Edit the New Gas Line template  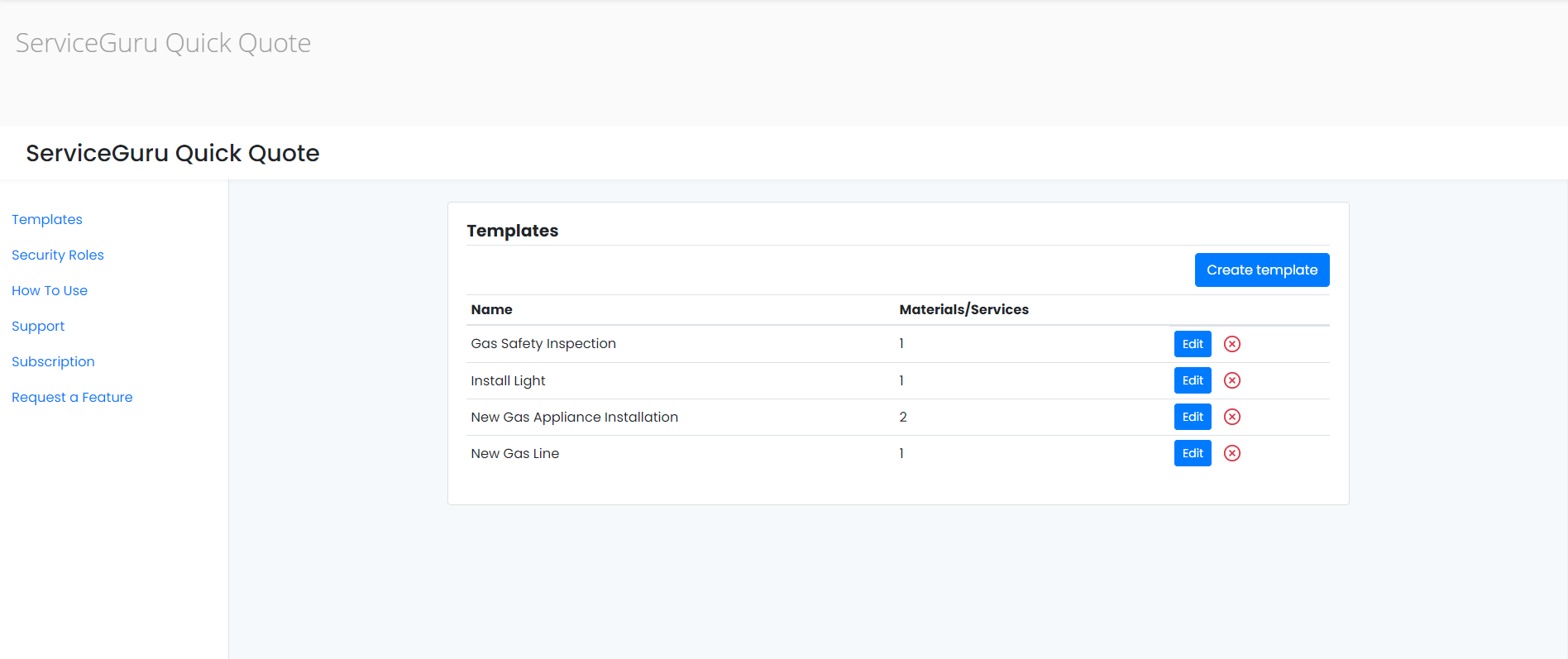[1193, 453]
